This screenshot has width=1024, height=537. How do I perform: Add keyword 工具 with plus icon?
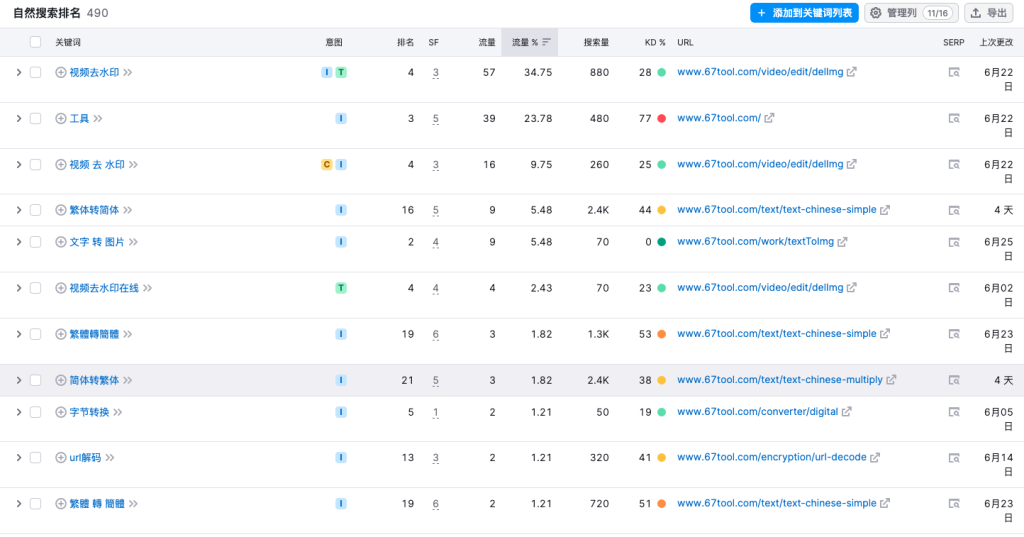point(61,118)
